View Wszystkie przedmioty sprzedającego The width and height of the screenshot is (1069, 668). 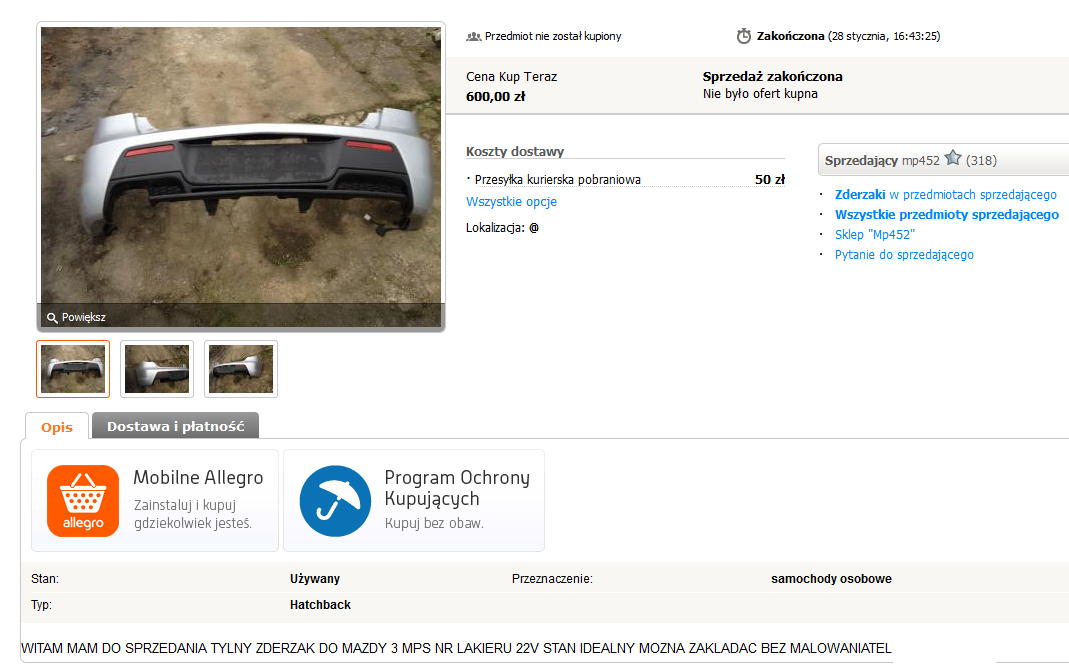(946, 215)
